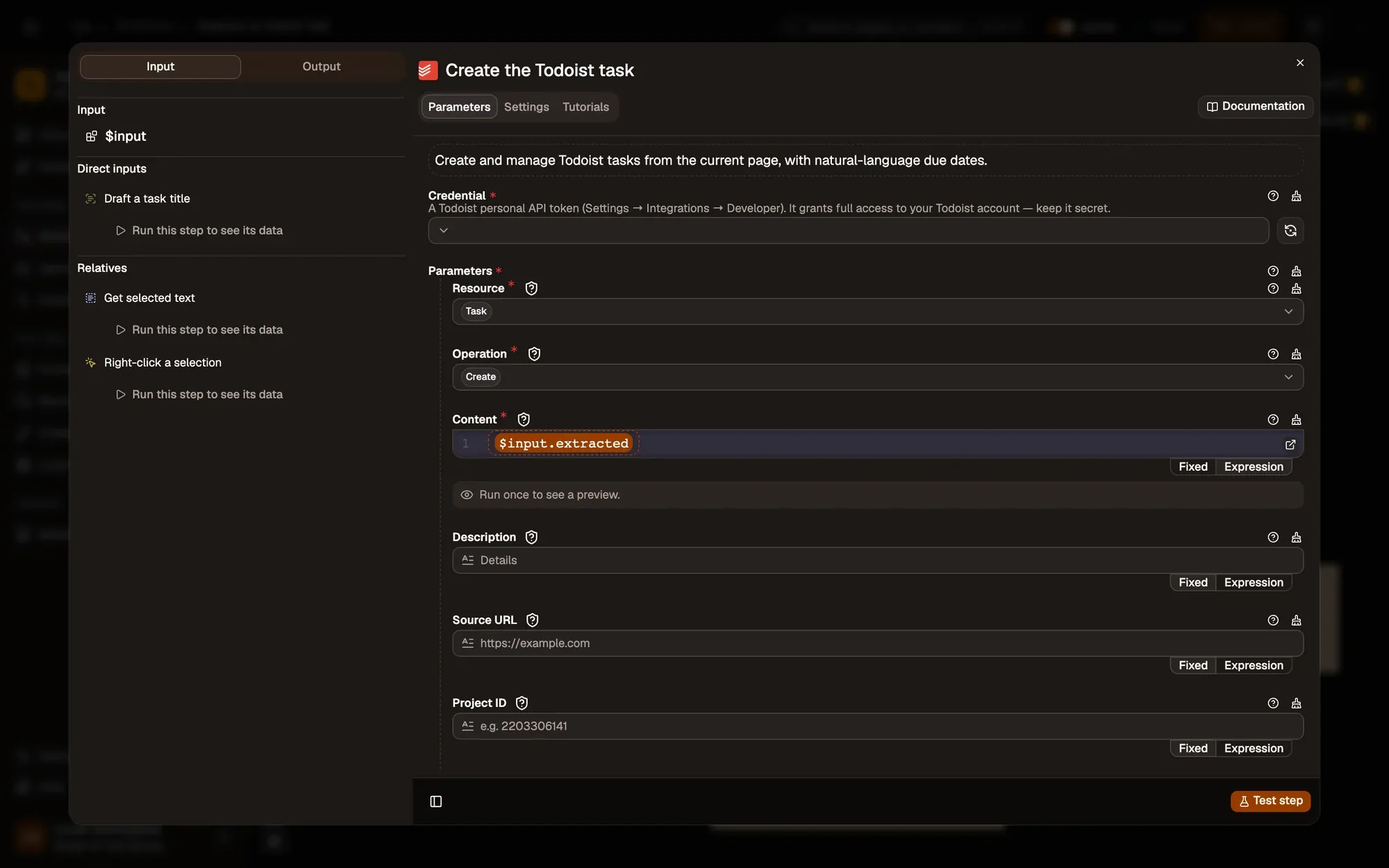Viewport: 1389px width, 868px height.
Task: Select the Parameters tab
Action: 459,107
